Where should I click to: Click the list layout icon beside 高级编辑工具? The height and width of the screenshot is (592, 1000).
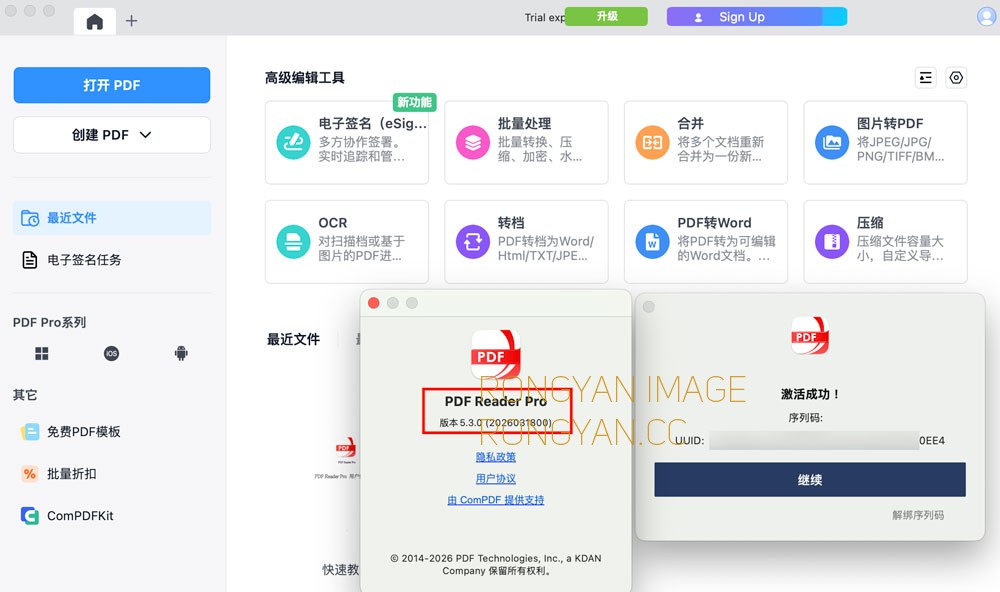tap(925, 78)
